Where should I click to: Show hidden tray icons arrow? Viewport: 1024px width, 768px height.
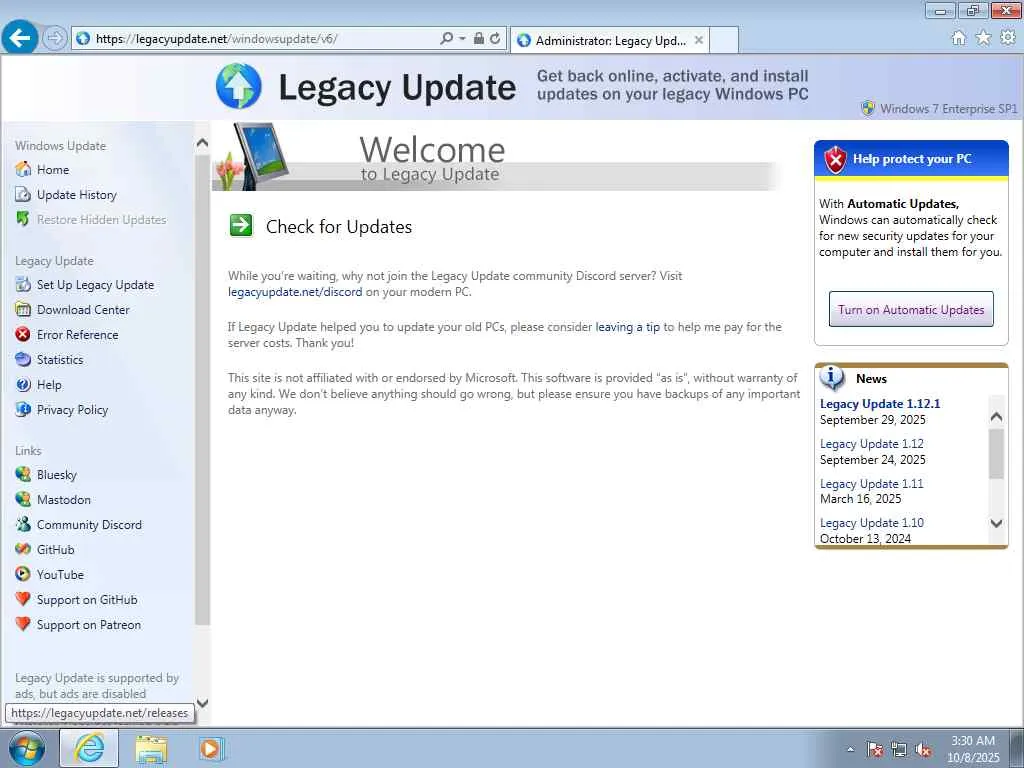[850, 750]
